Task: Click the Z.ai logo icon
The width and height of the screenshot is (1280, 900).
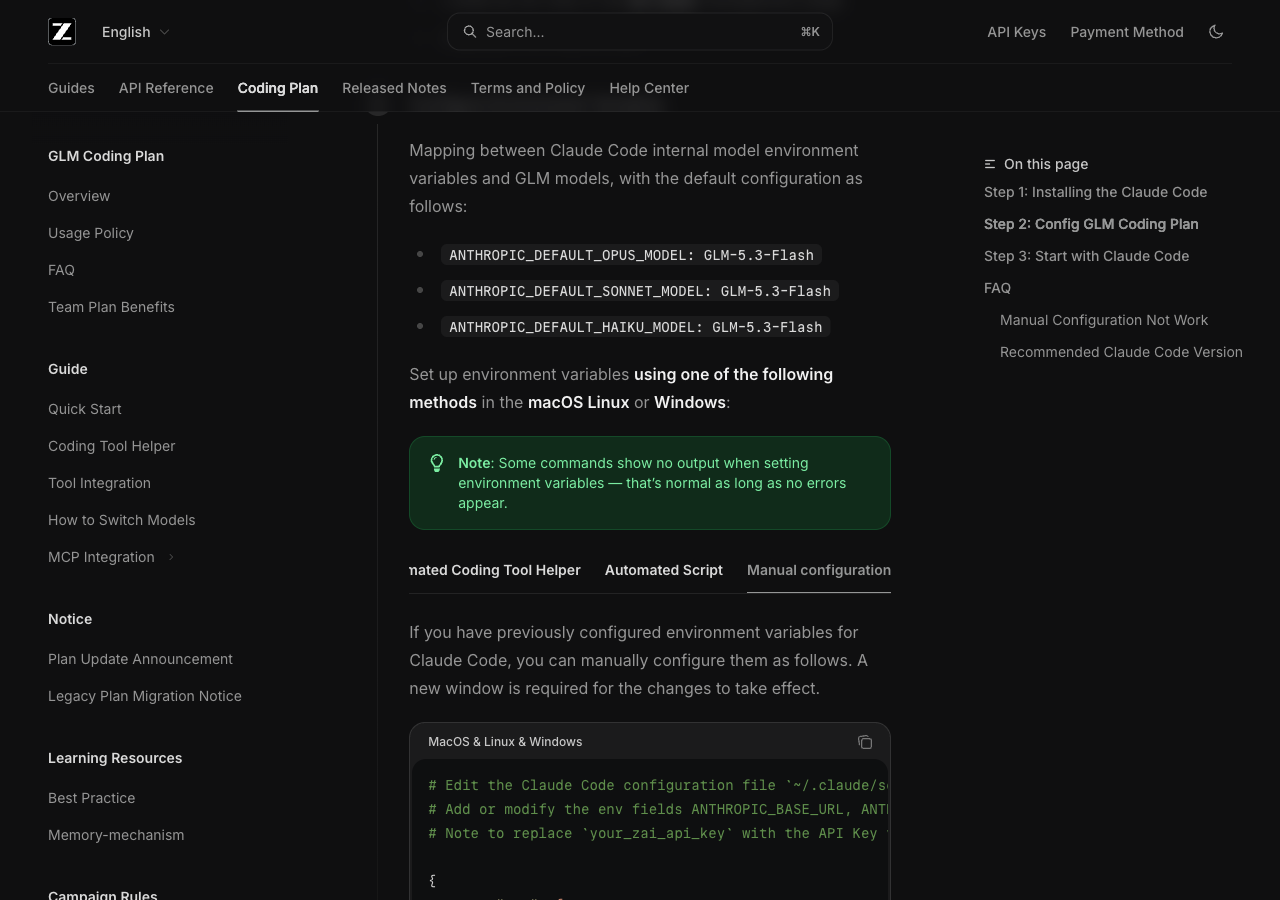Action: click(x=62, y=32)
